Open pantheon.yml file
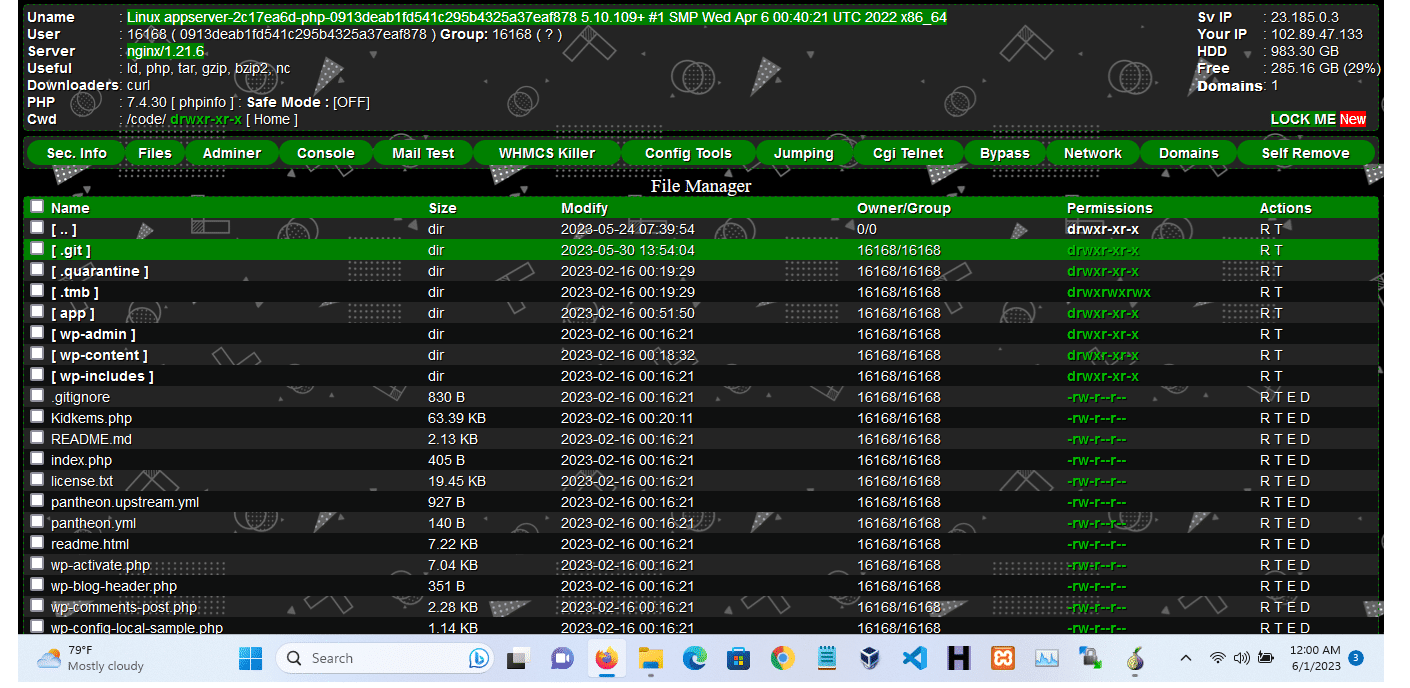This screenshot has width=1410, height=688. coord(93,523)
